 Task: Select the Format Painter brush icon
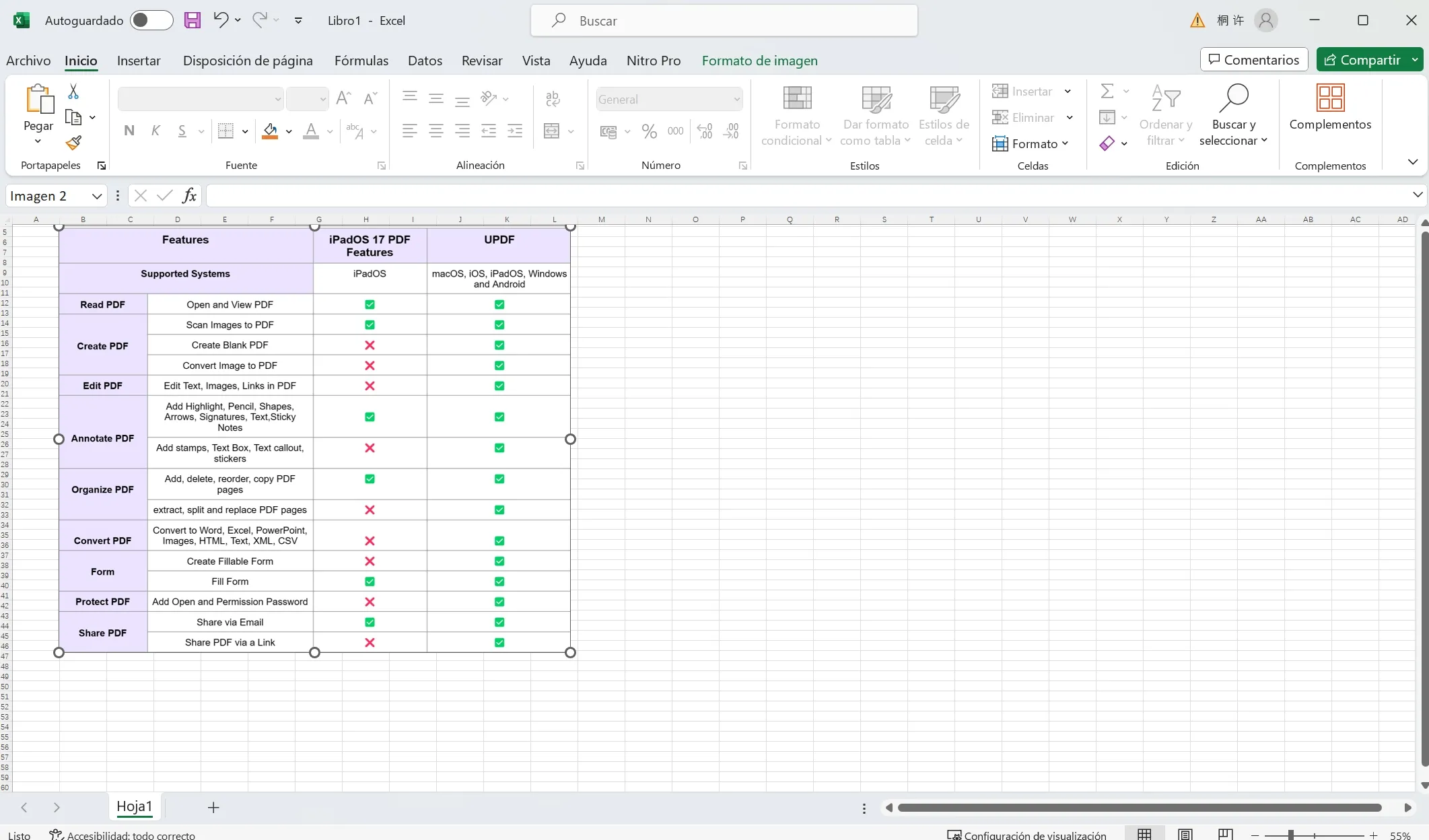73,143
